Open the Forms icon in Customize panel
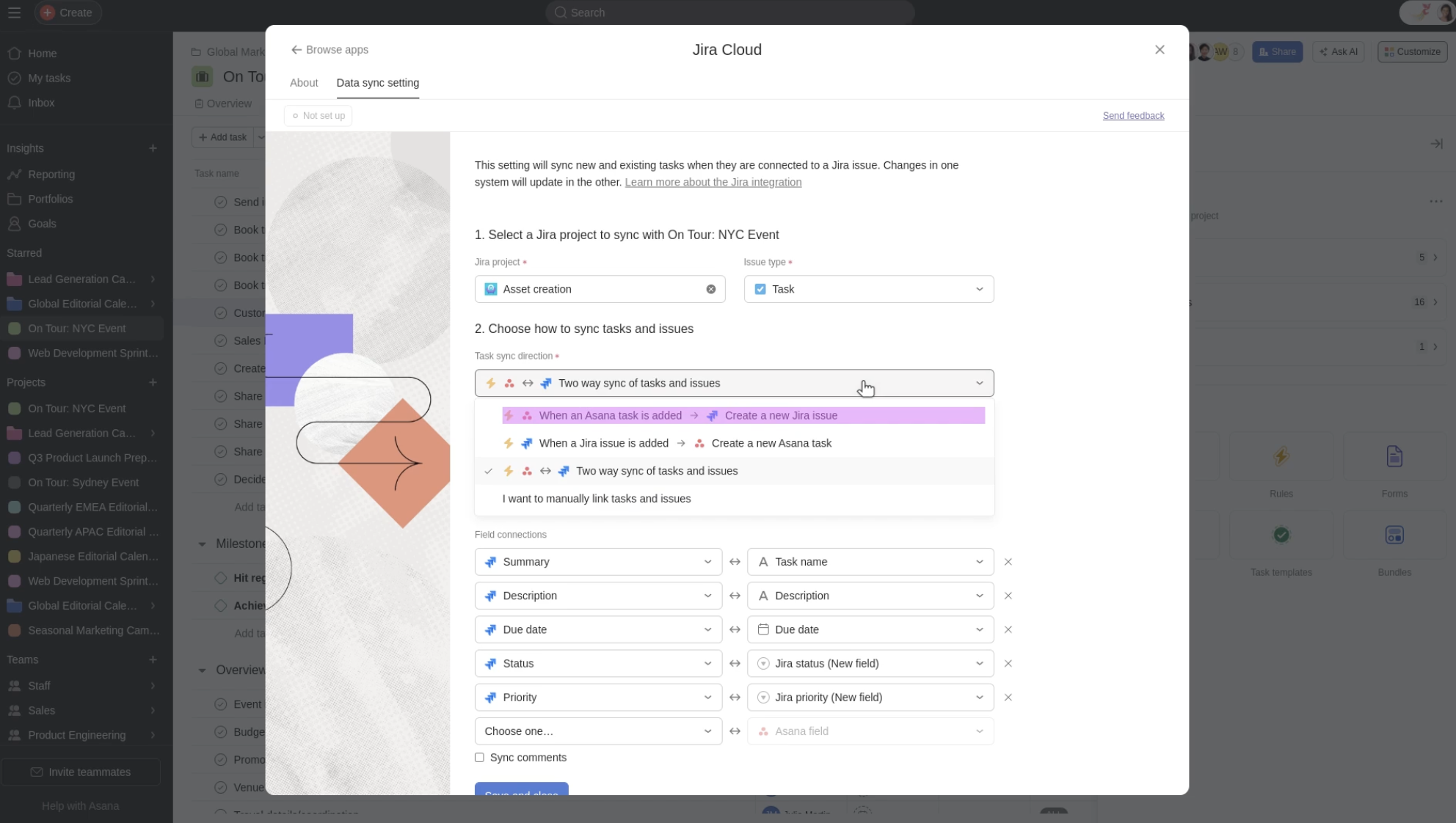 click(x=1394, y=457)
